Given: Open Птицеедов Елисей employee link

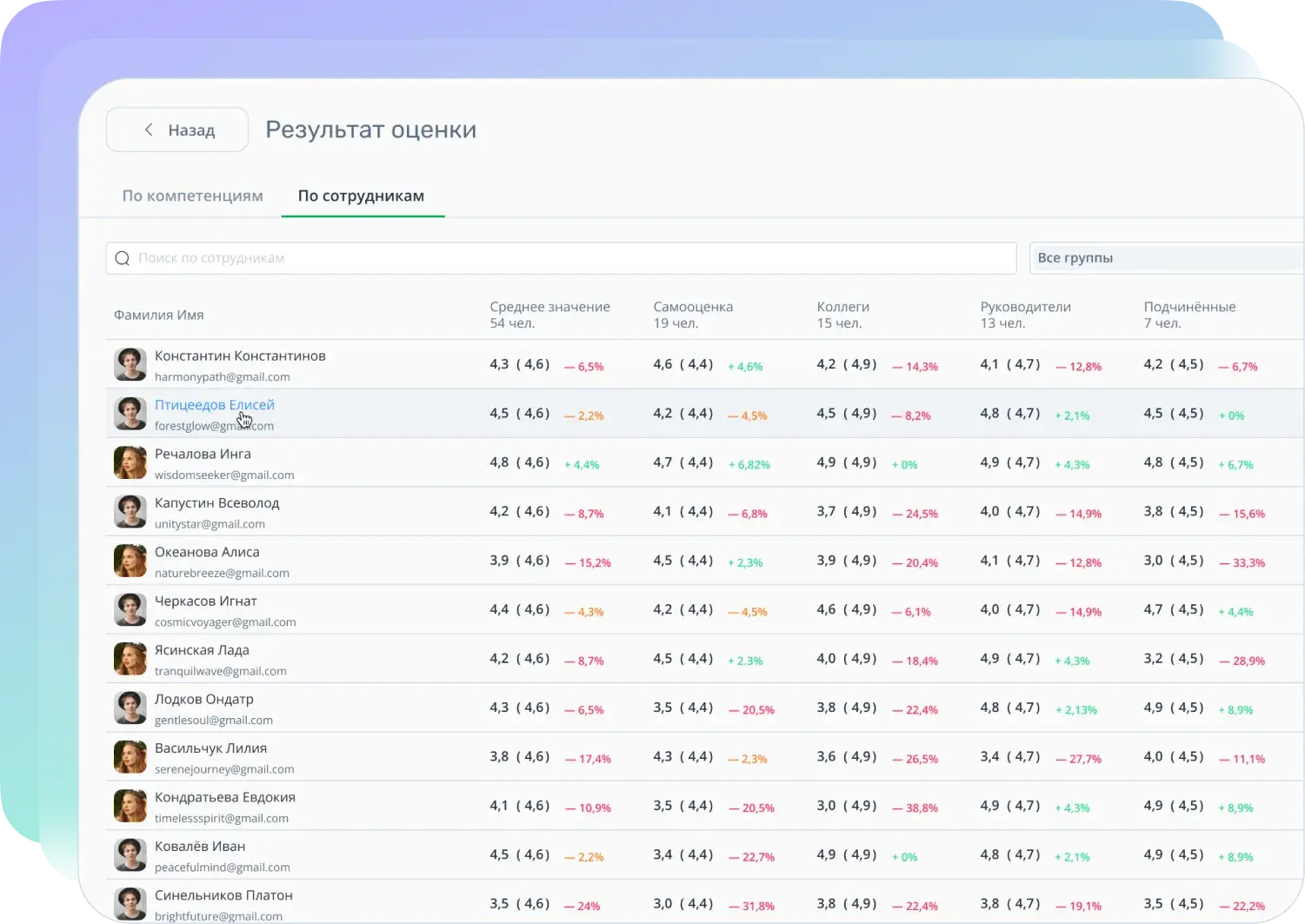Looking at the screenshot, I should (214, 405).
